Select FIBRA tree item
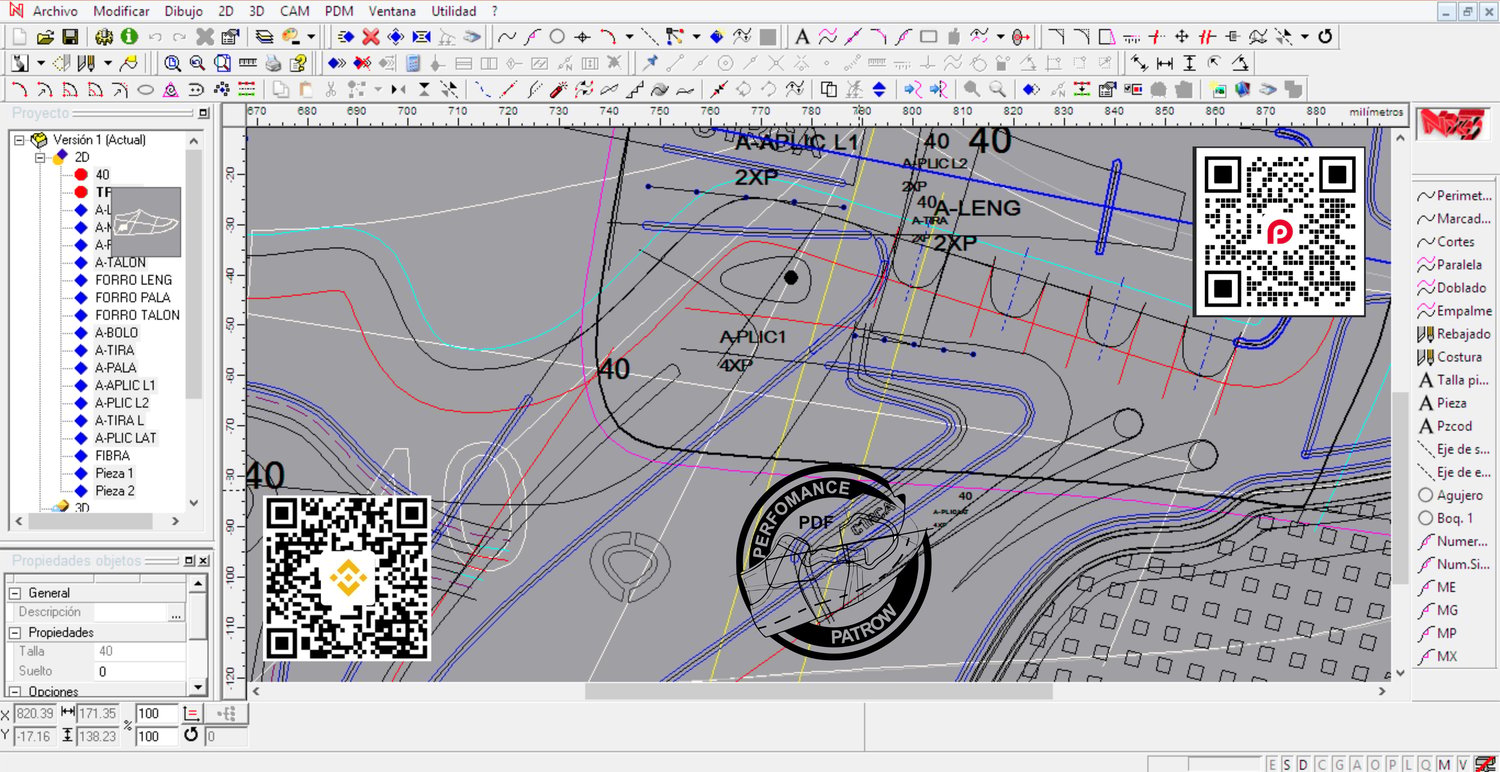This screenshot has height=772, width=1500. click(112, 455)
